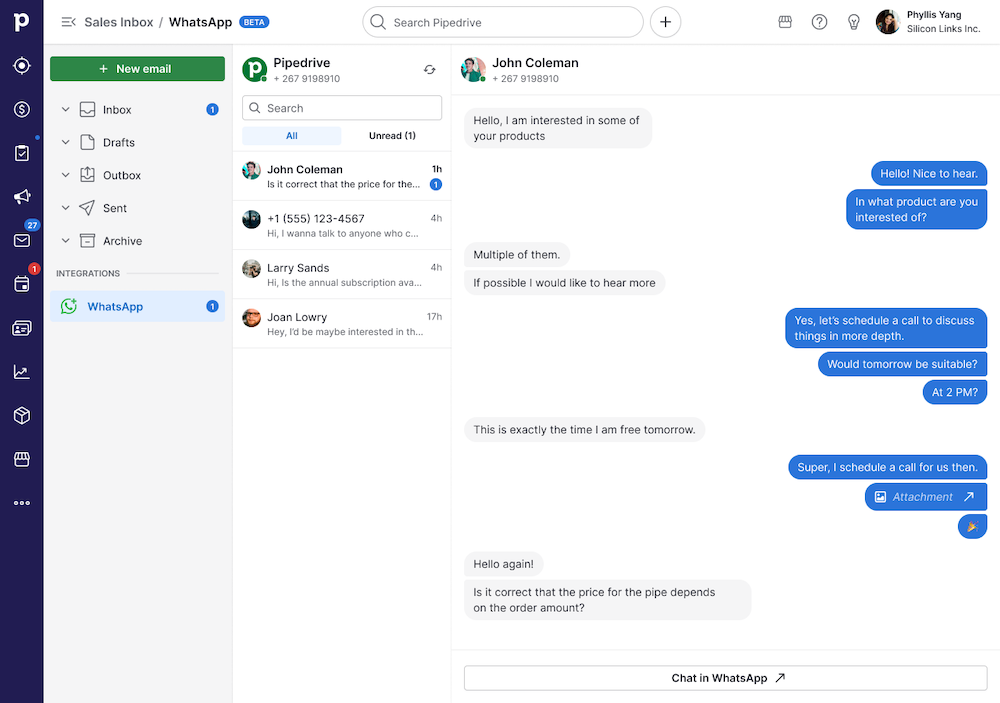Click the party emoji message bubble
This screenshot has width=1000, height=703.
972,526
